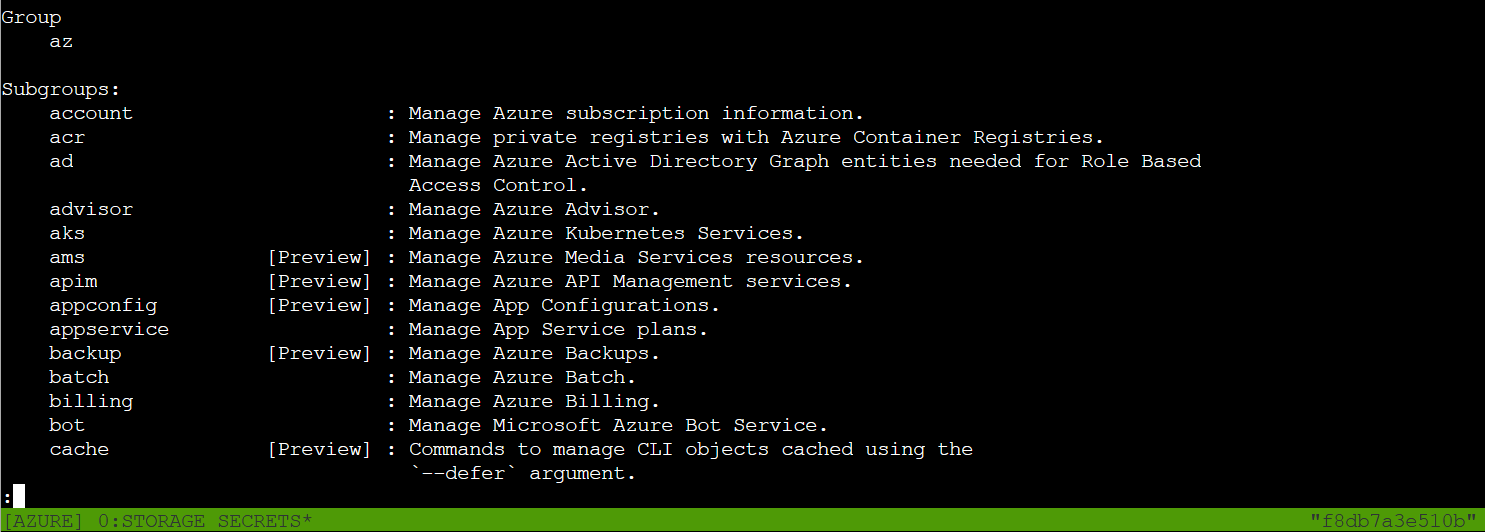Click the hostname "f8db7a3e510b" in status bar
Image resolution: width=1485 pixels, height=532 pixels.
(1393, 521)
